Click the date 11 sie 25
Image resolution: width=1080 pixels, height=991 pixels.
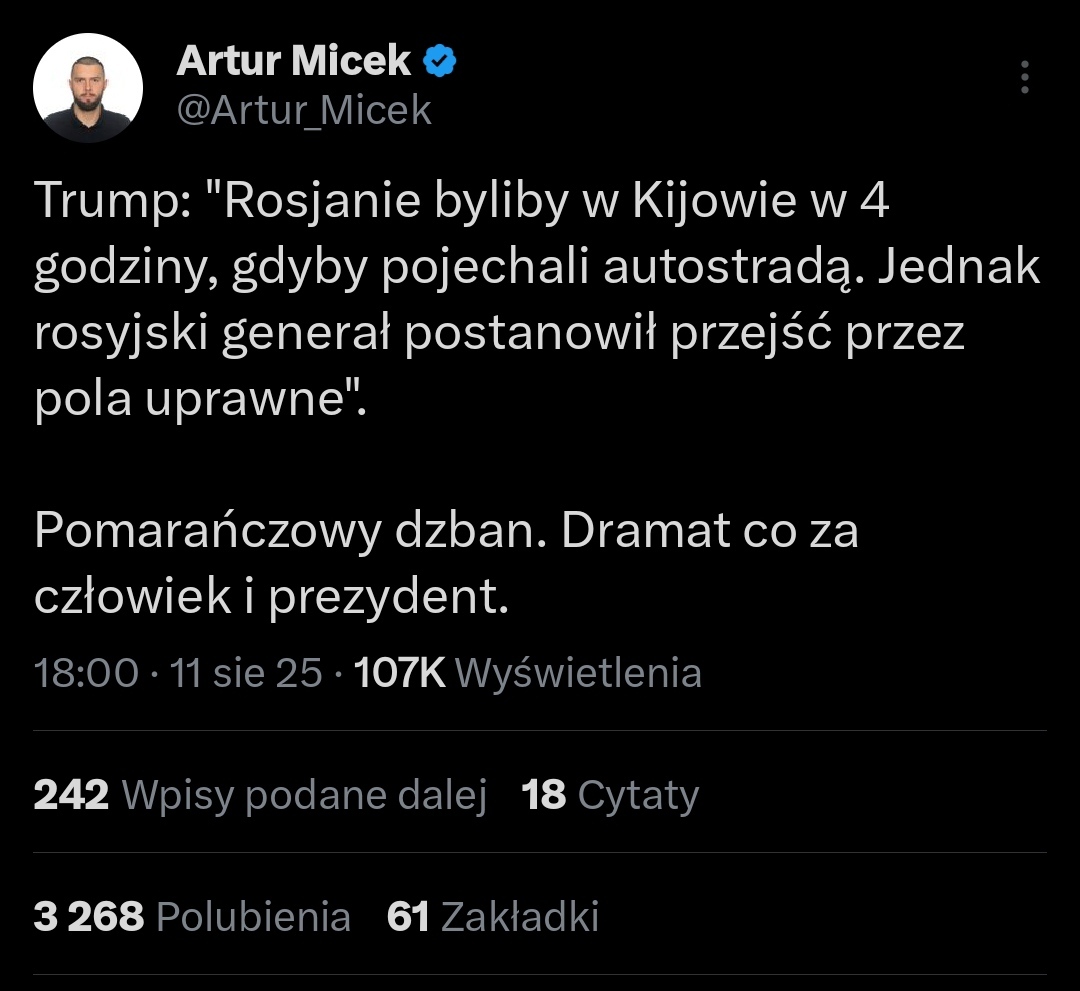245,673
